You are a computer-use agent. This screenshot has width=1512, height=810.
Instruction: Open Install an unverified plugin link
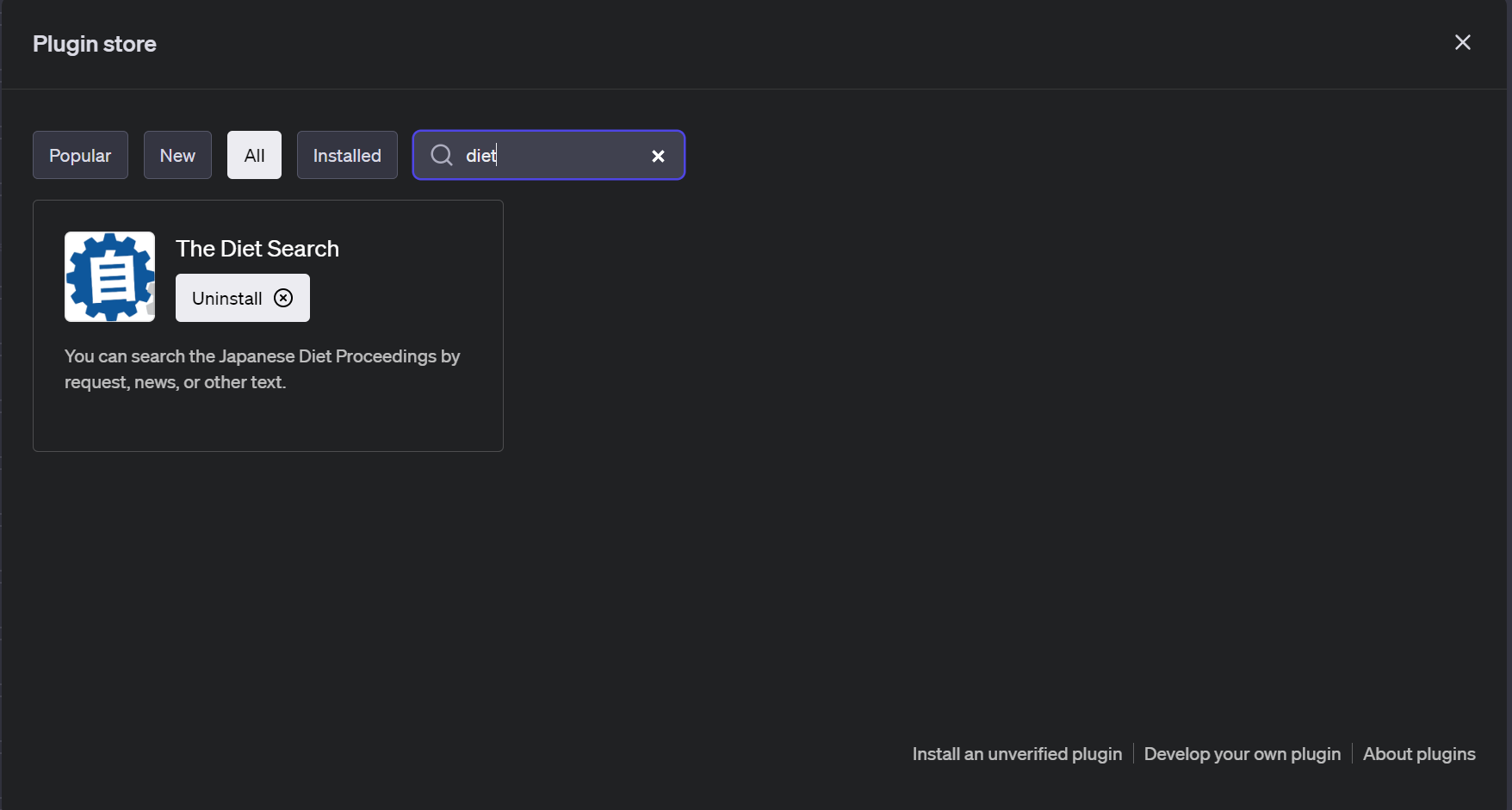[1017, 754]
